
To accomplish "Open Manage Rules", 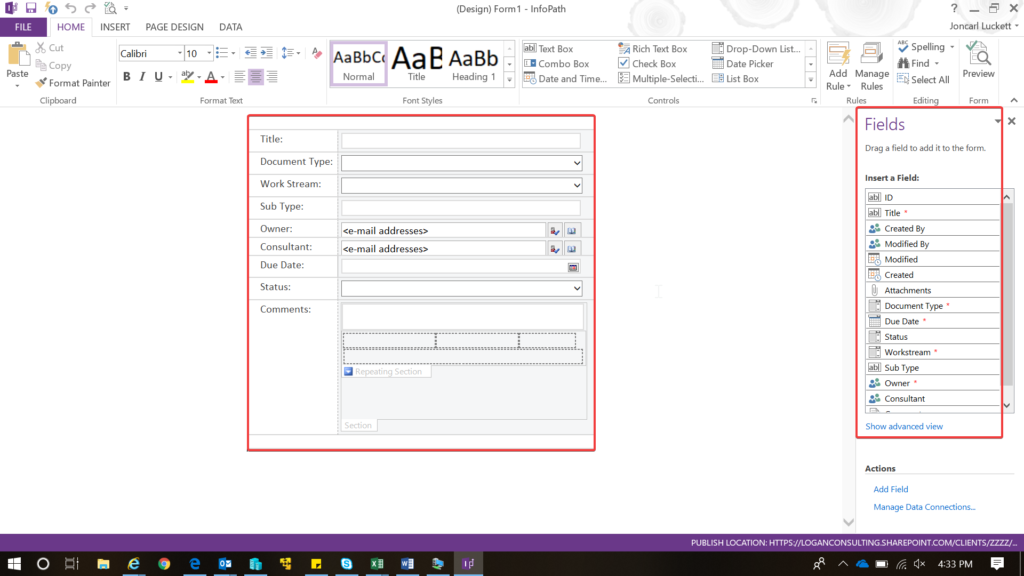I will (872, 67).
